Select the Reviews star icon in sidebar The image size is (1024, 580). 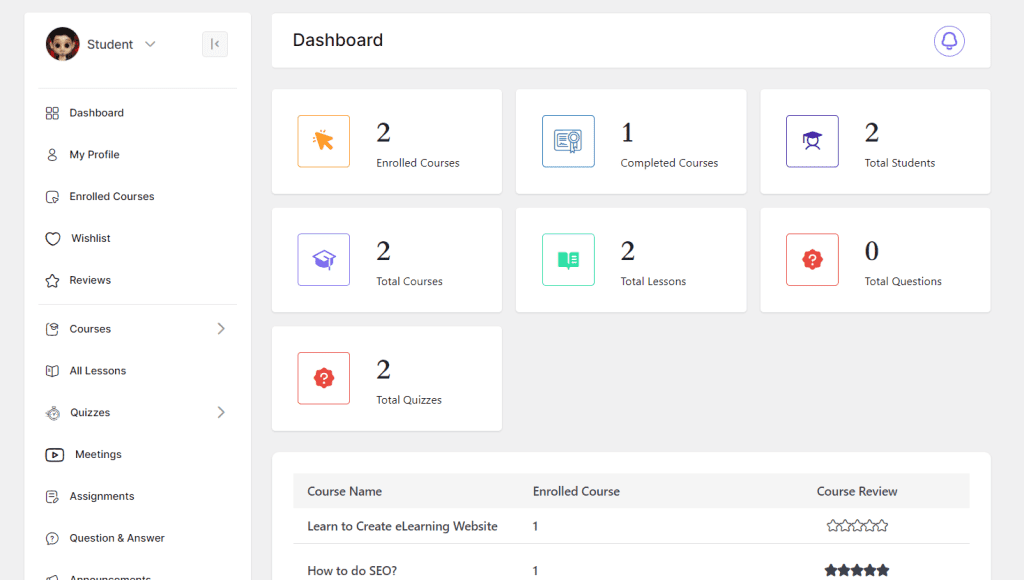(52, 280)
